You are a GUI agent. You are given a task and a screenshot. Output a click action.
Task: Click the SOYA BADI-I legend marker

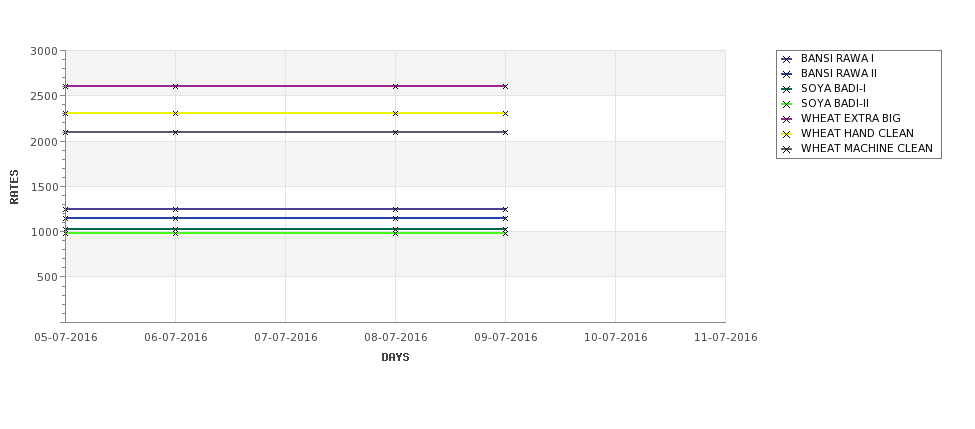click(x=787, y=89)
